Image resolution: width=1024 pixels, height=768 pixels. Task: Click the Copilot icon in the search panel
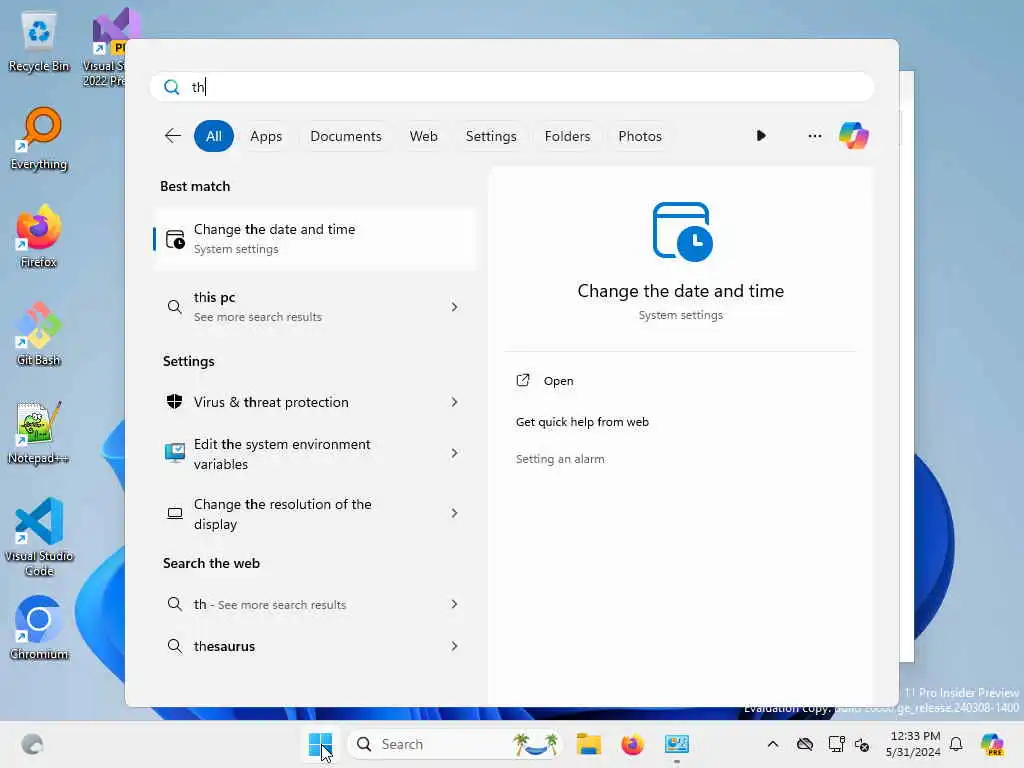pyautogui.click(x=854, y=136)
